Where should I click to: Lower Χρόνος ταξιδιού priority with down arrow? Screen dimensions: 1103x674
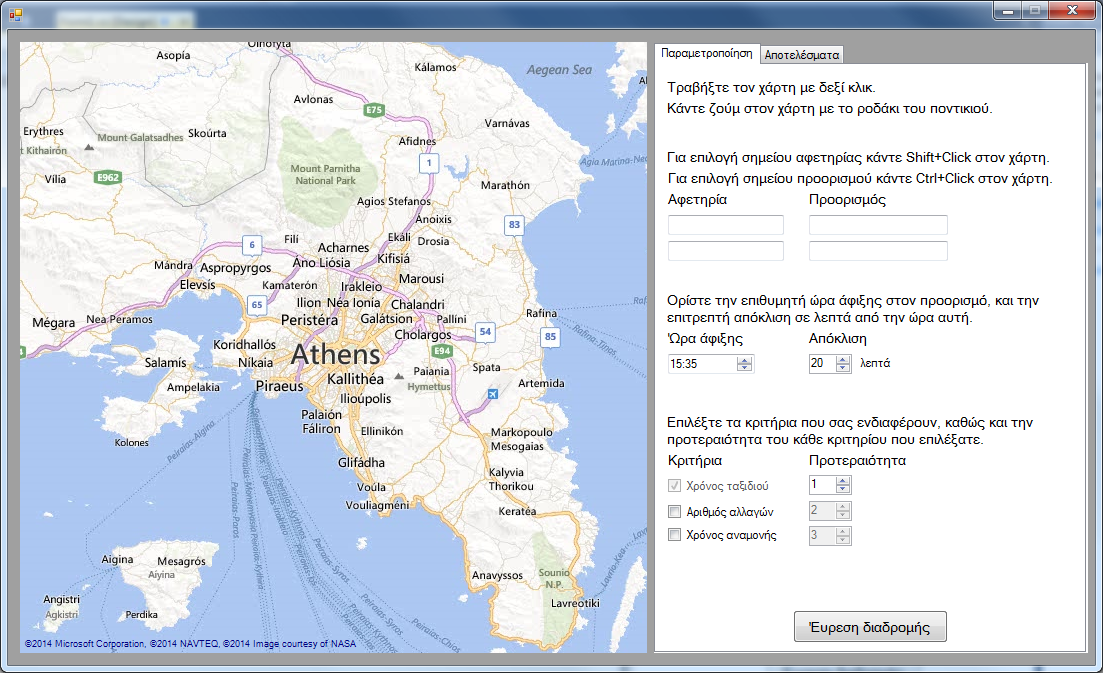(843, 488)
